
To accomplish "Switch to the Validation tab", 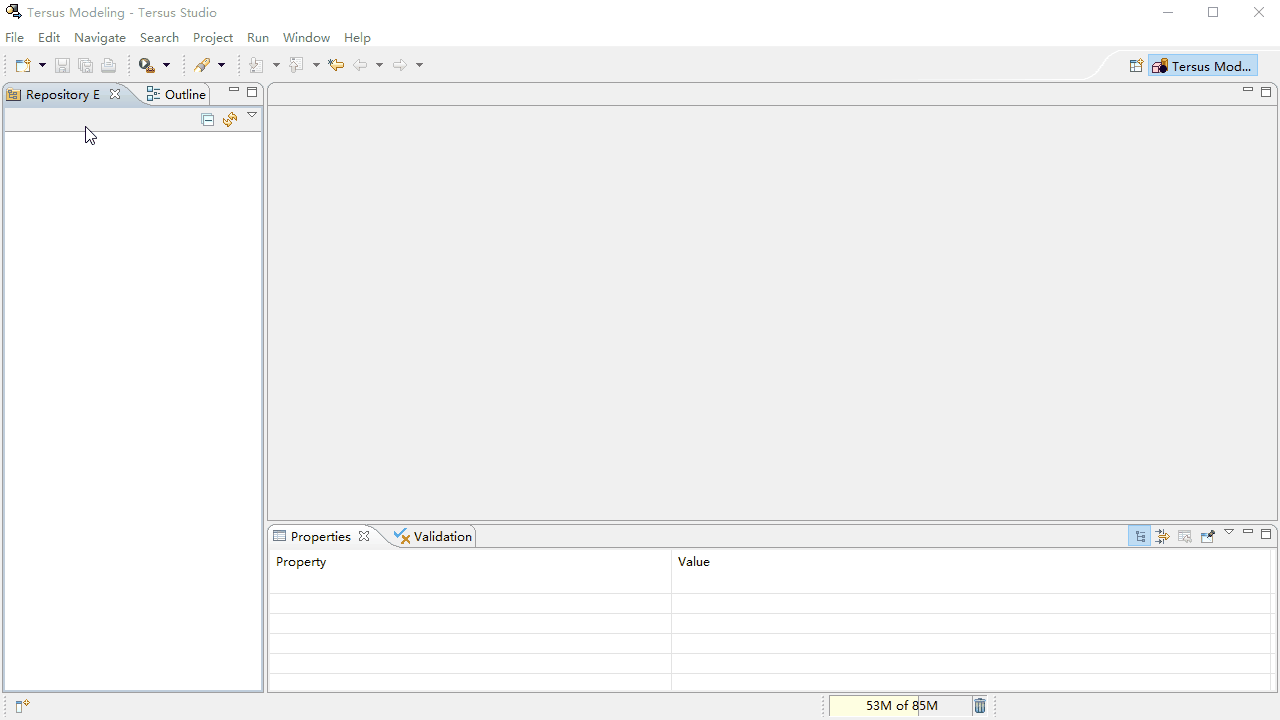I will click(433, 537).
